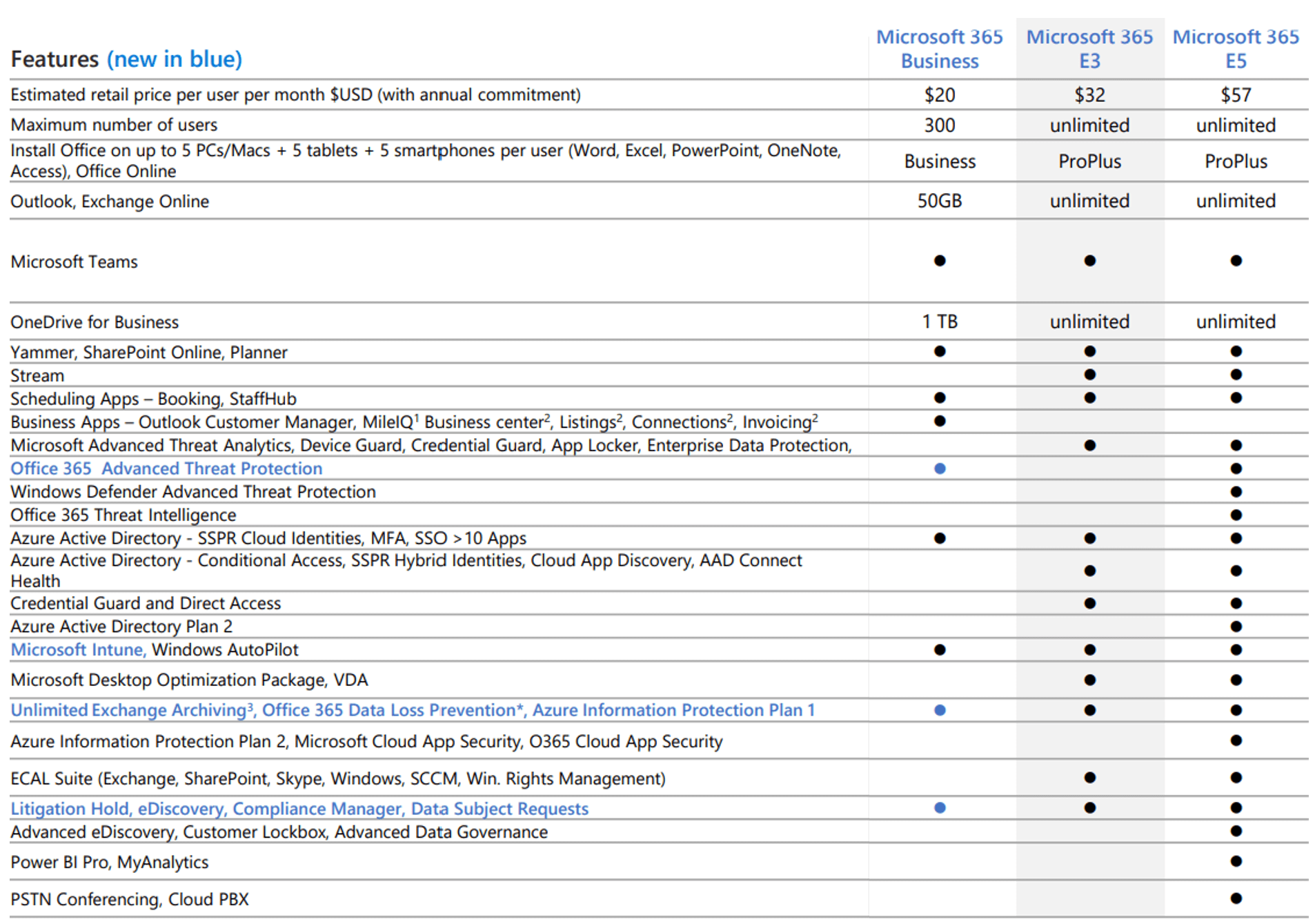Click Litigation Hold, eDiscovery blue row text

[299, 809]
